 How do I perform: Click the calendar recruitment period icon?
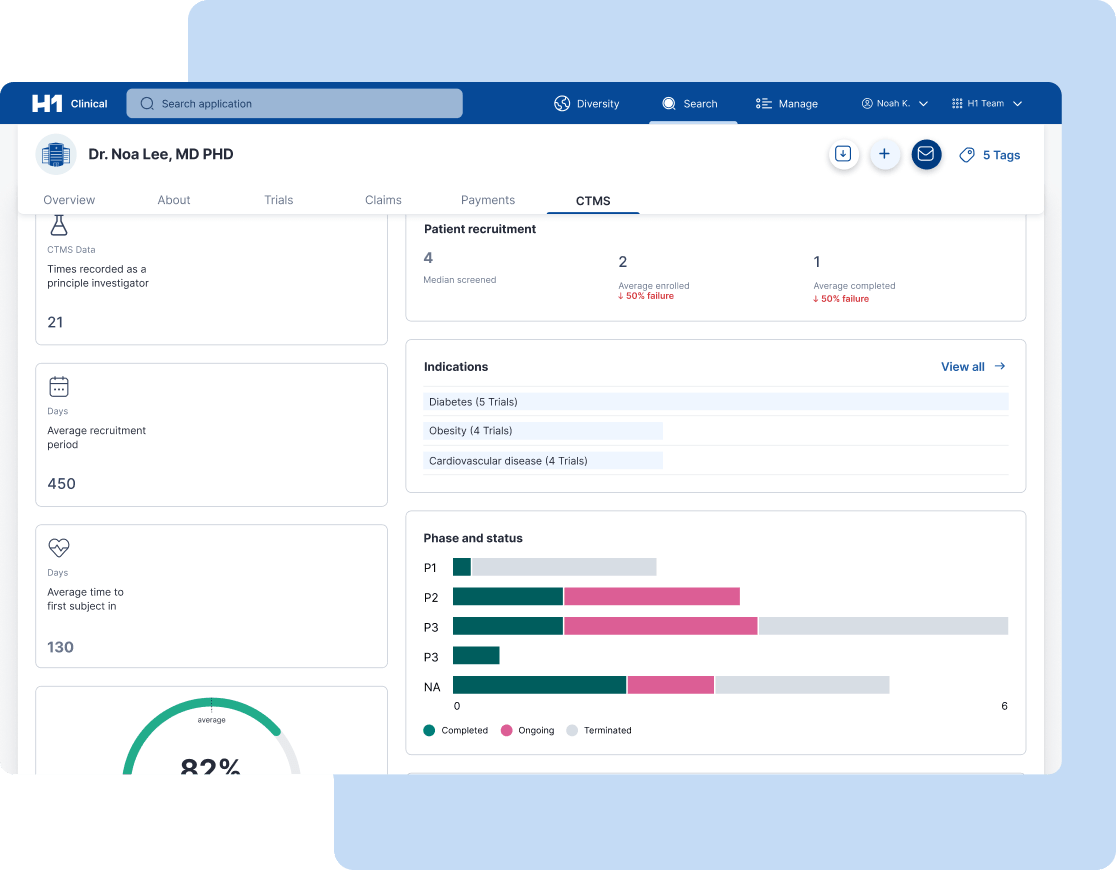[59, 387]
